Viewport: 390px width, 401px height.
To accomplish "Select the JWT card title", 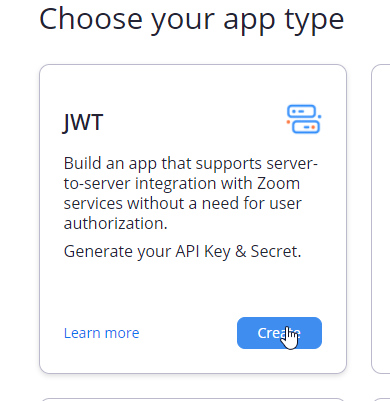I will [83, 122].
